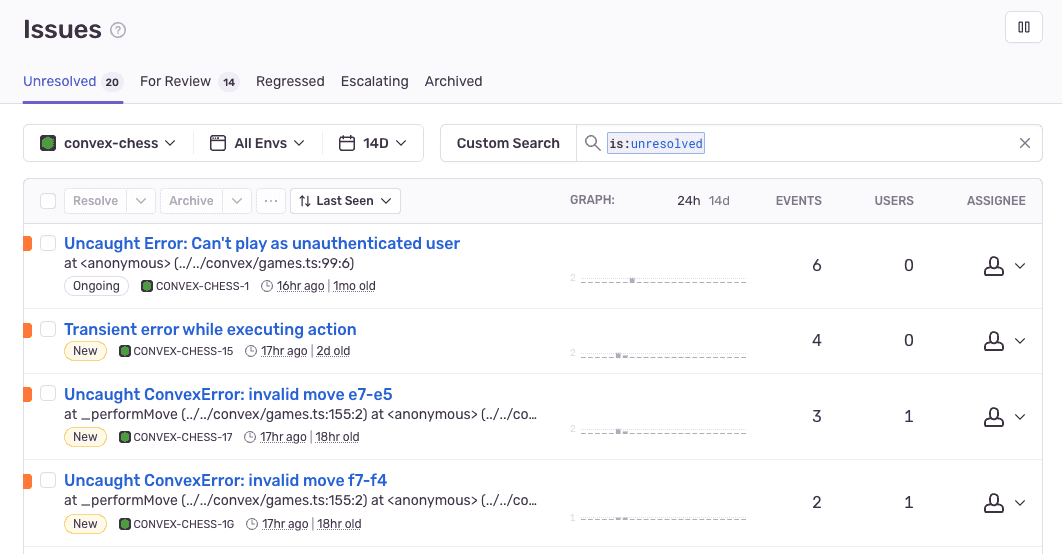
Task: Click clock icon in invalid move e7-e5 row
Action: 250,437
